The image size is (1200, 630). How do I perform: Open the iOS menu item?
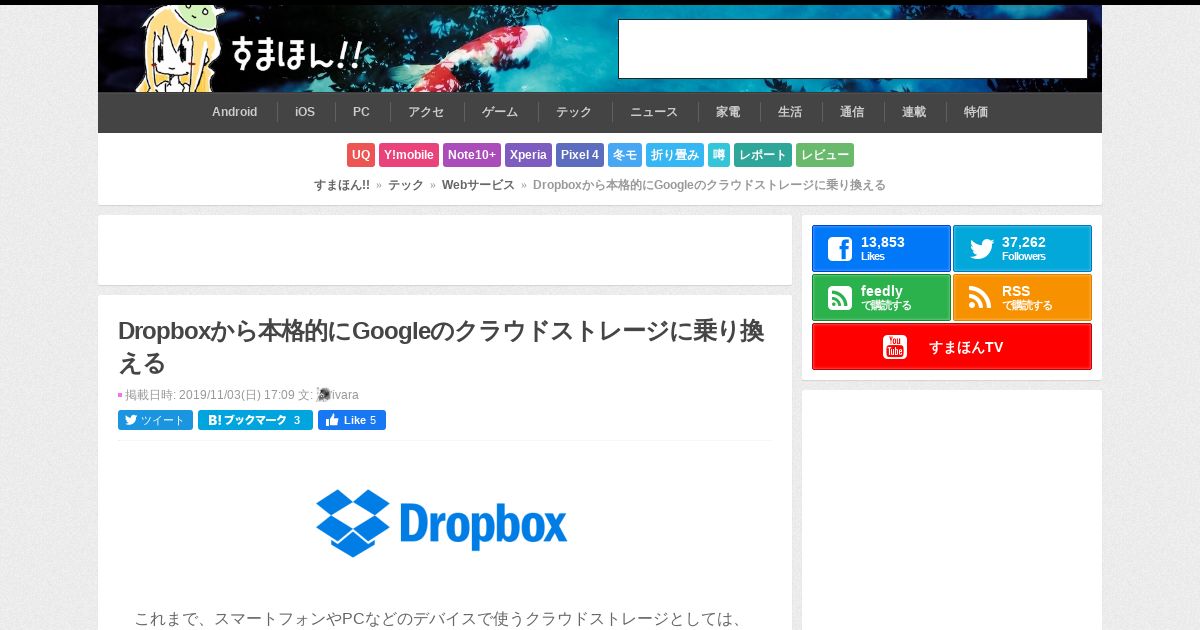[305, 112]
